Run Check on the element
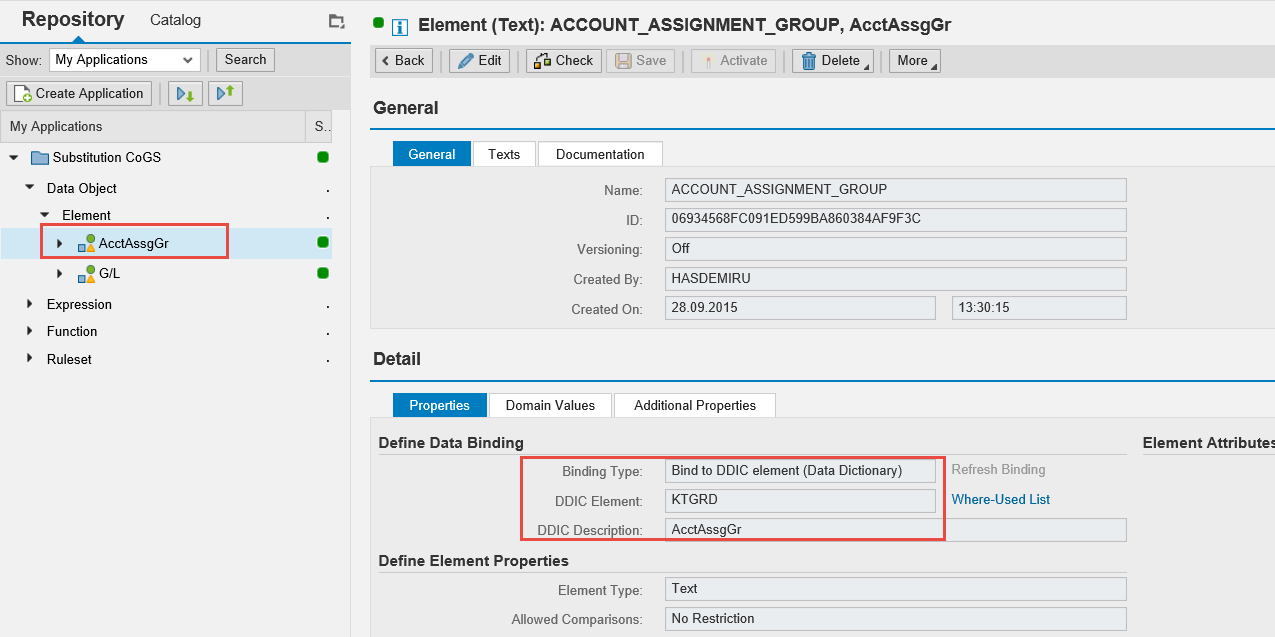1275x637 pixels. click(x=564, y=61)
